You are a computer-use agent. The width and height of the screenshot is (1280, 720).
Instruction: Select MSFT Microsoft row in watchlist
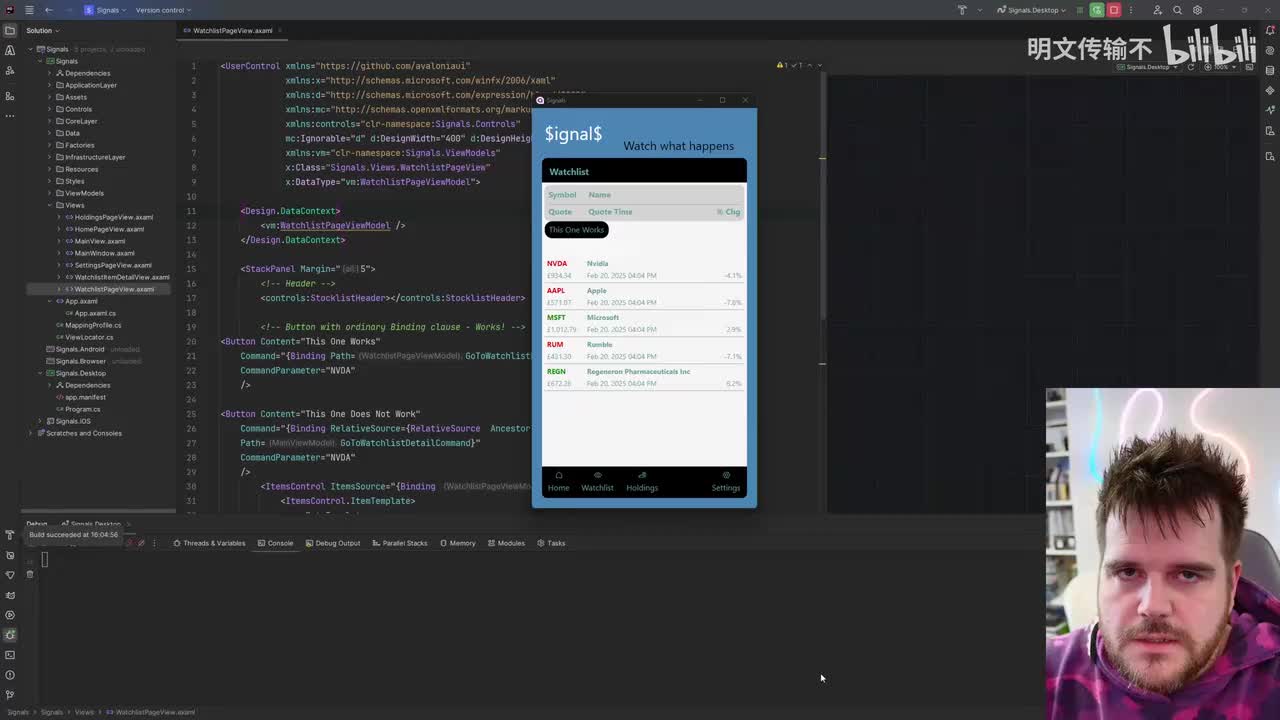tap(644, 323)
